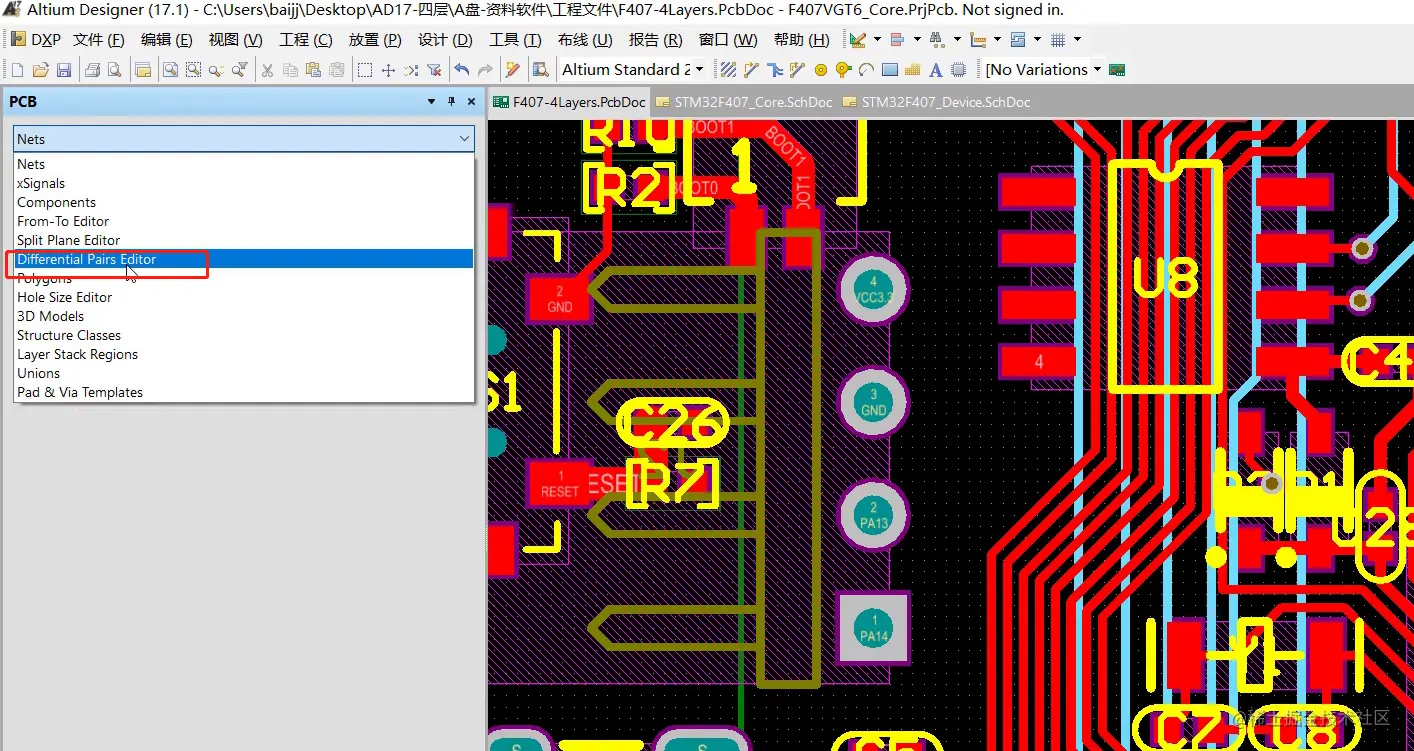Expand the utility drawing tools dropdown arrow
1414x751 pixels.
coord(877,40)
